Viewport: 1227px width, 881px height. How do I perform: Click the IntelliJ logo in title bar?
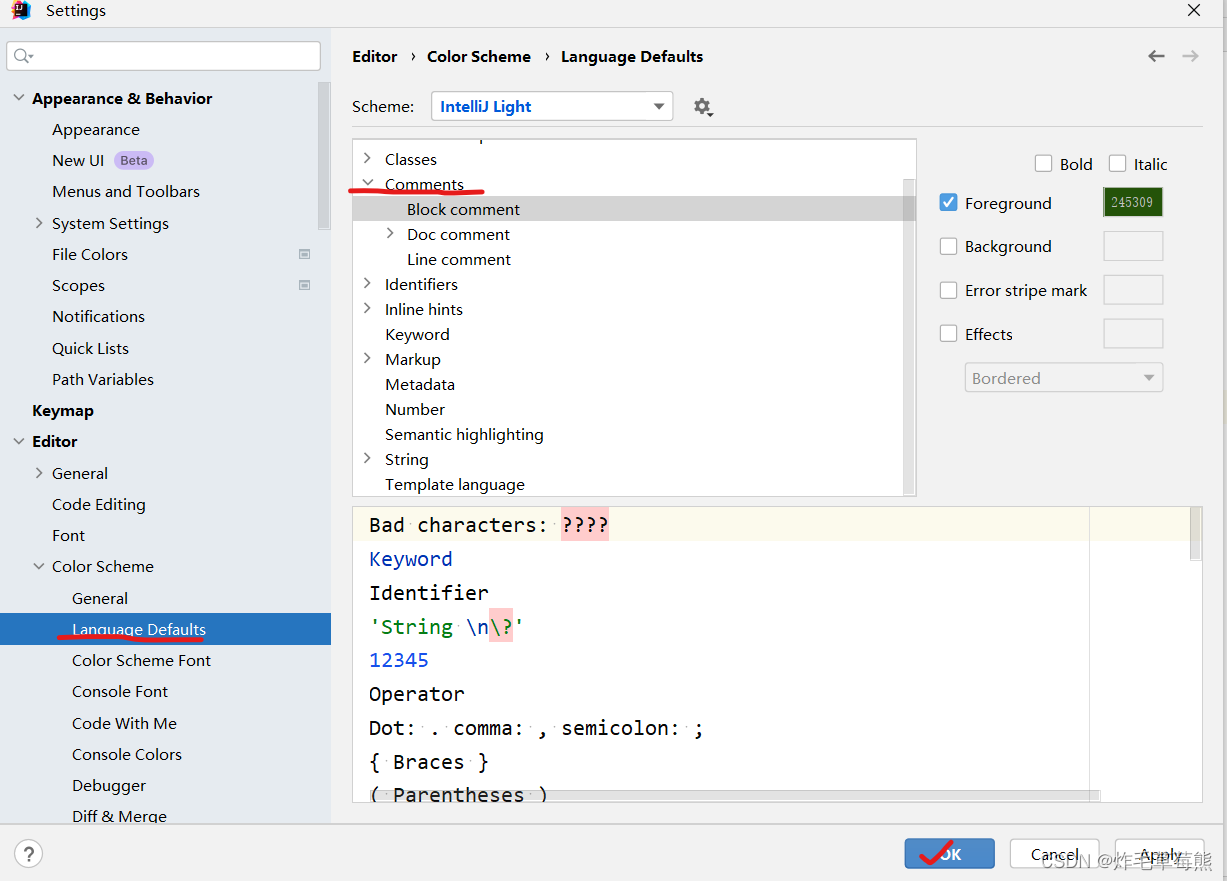(21, 11)
